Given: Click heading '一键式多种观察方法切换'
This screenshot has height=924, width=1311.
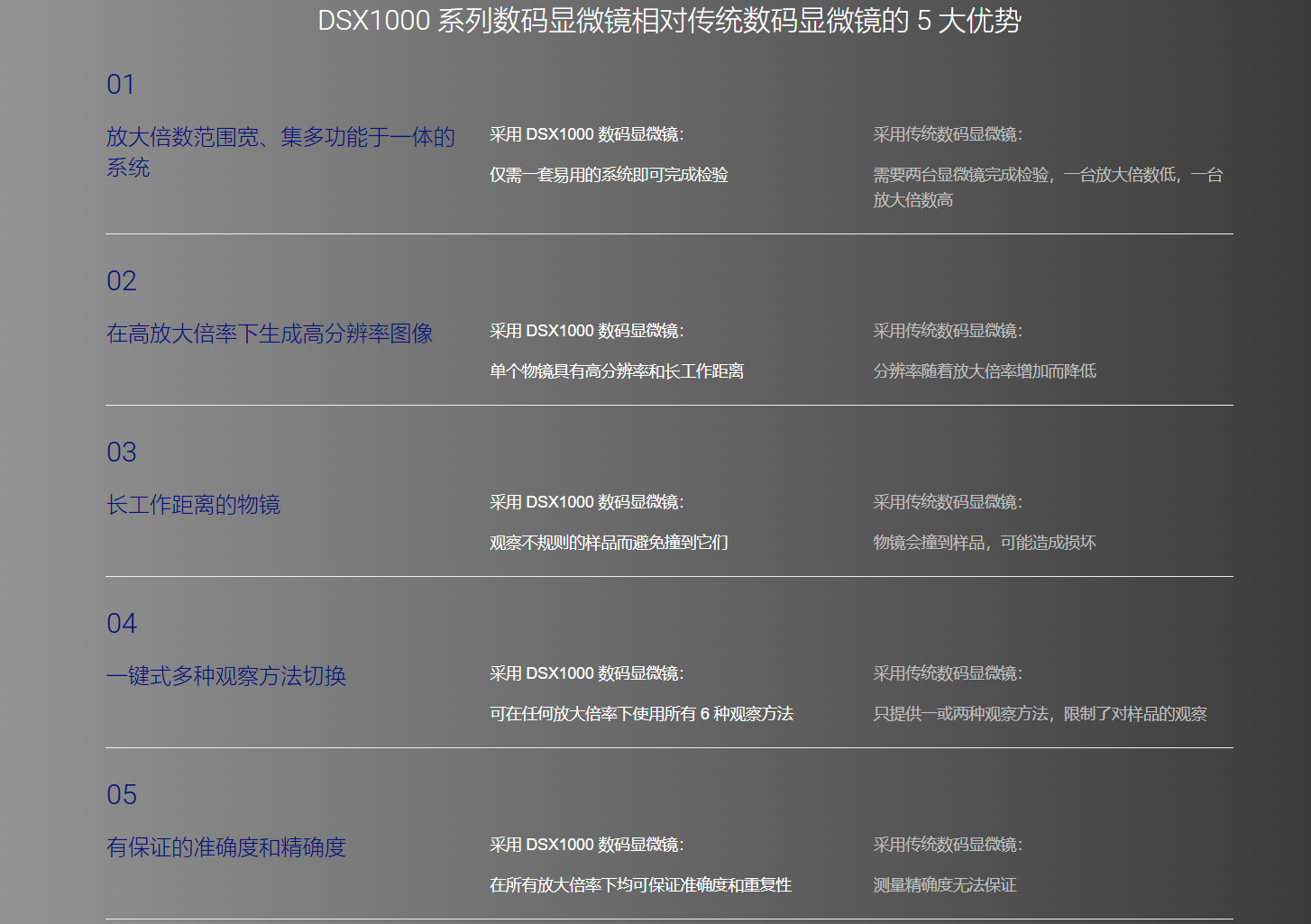Looking at the screenshot, I should tap(226, 676).
